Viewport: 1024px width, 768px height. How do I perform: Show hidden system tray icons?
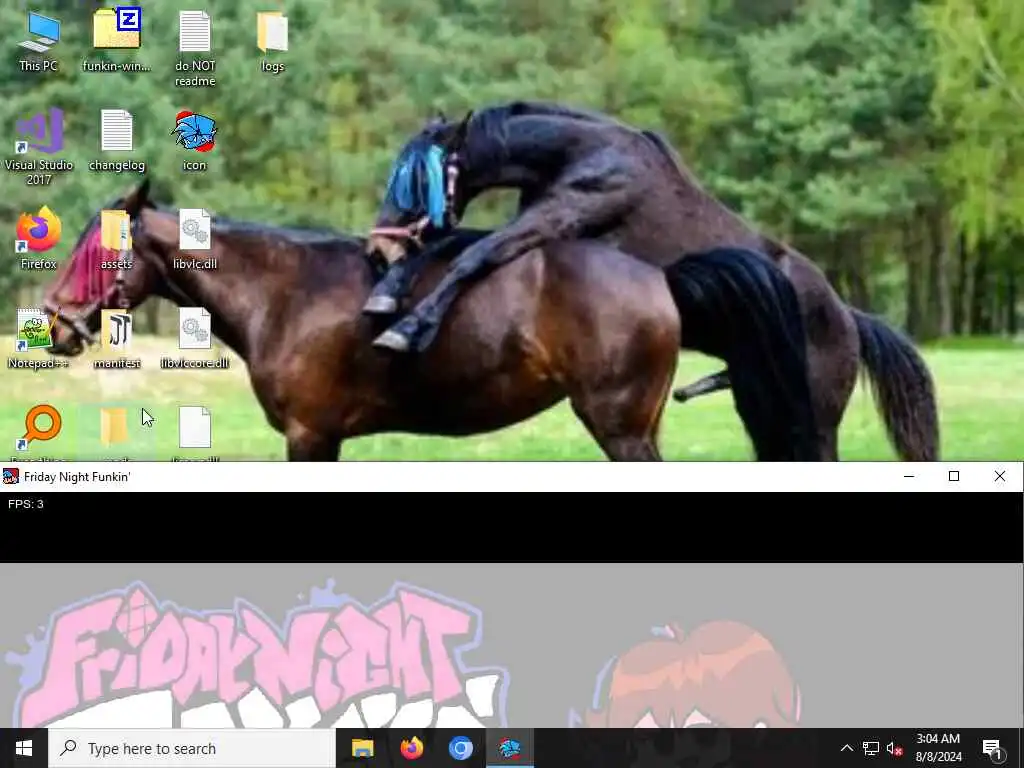tap(846, 748)
